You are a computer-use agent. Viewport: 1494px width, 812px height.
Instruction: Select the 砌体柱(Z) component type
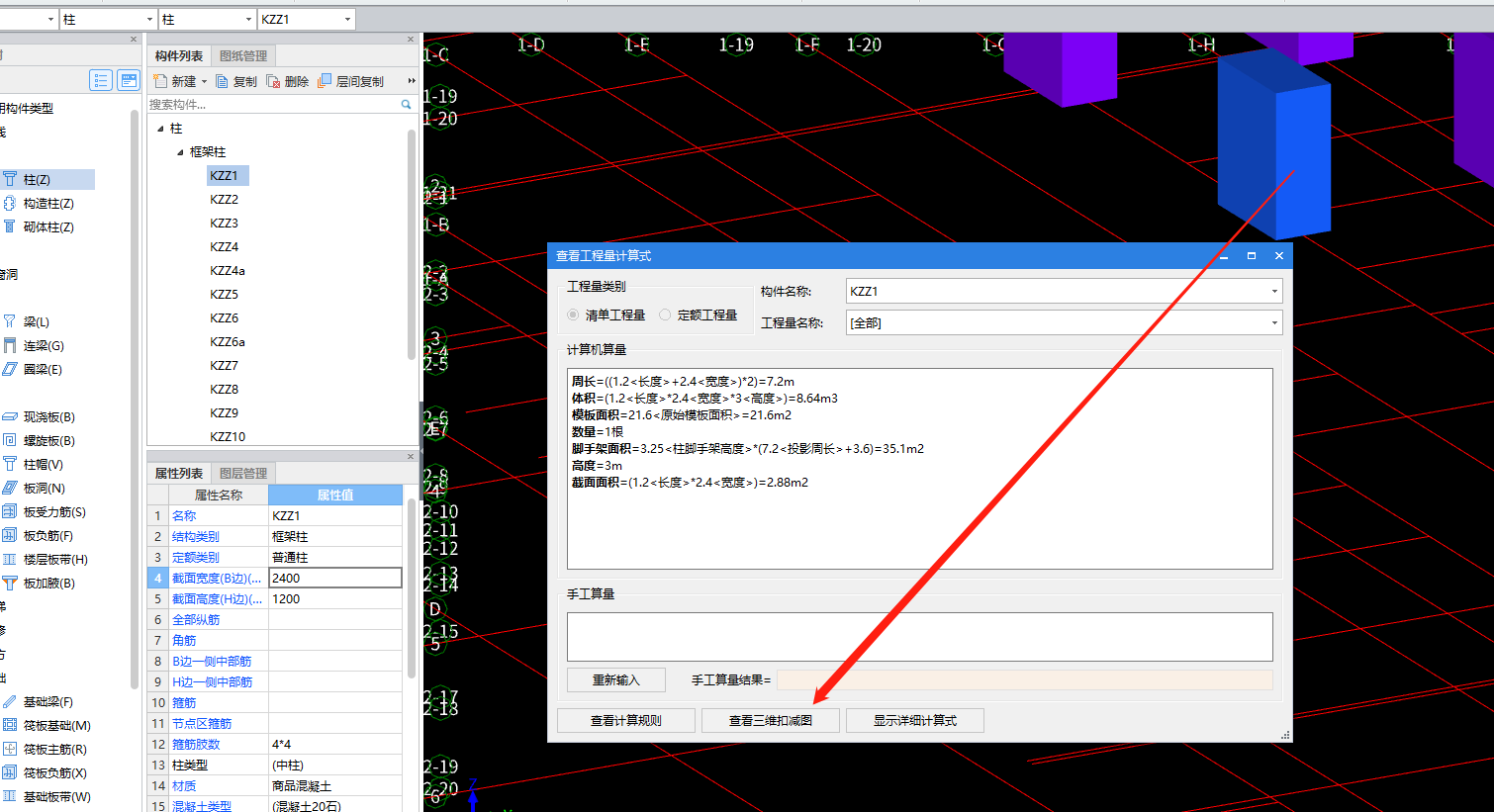coord(47,226)
